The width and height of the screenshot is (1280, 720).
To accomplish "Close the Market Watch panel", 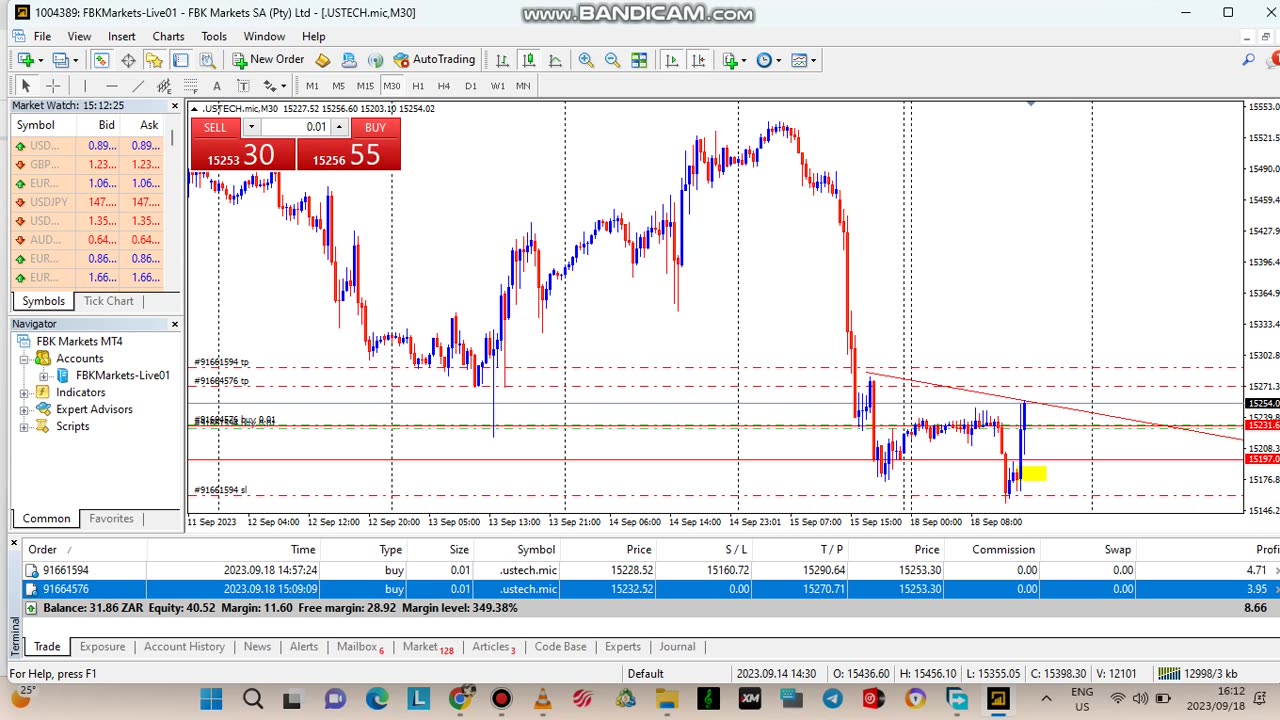I will (x=175, y=105).
